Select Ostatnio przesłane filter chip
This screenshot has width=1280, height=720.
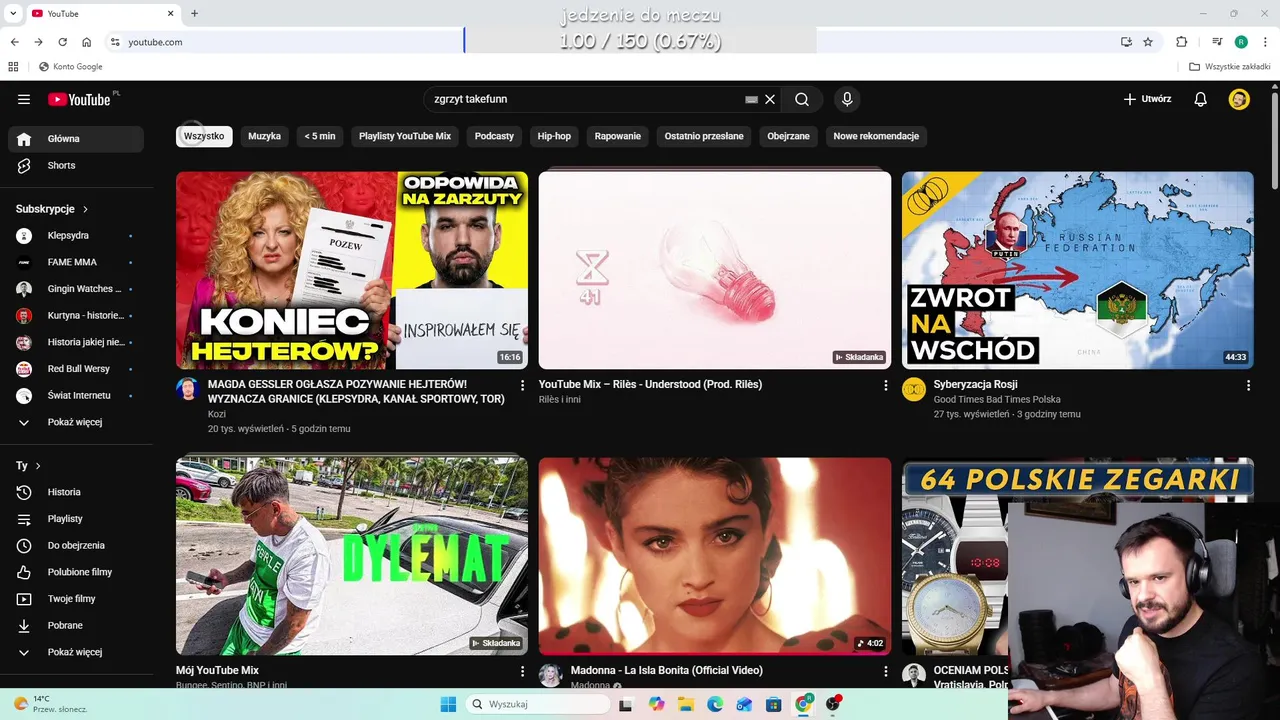[x=704, y=136]
